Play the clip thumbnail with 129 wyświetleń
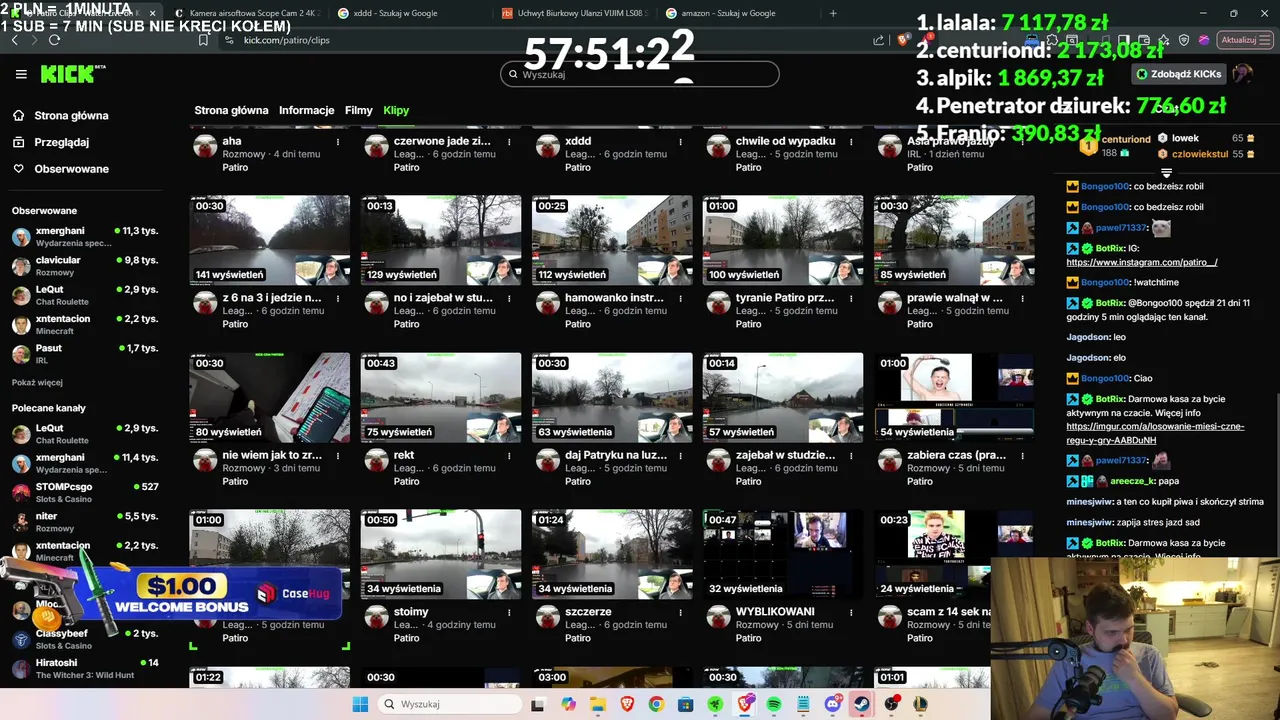 (441, 240)
